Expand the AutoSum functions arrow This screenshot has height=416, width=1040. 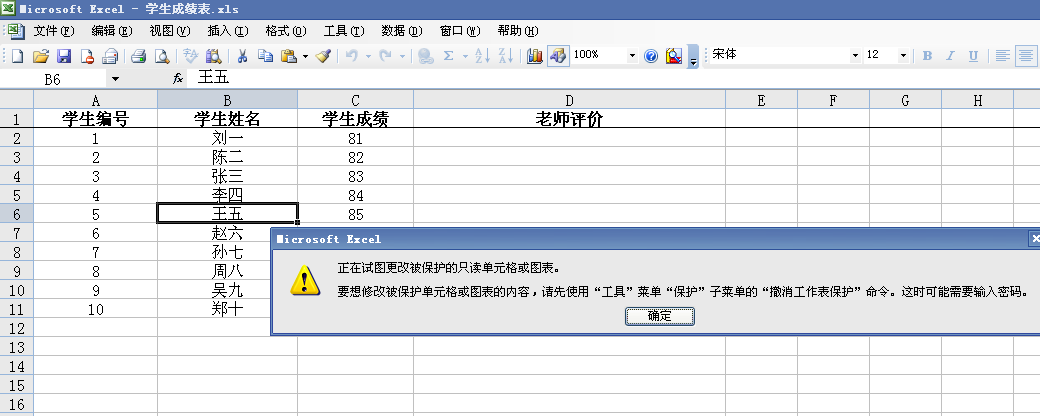pyautogui.click(x=465, y=56)
